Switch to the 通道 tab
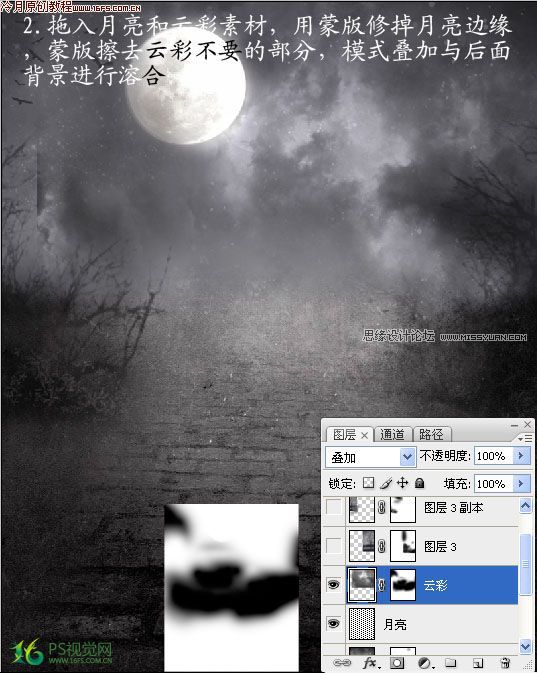The height and width of the screenshot is (673, 537). pos(392,435)
